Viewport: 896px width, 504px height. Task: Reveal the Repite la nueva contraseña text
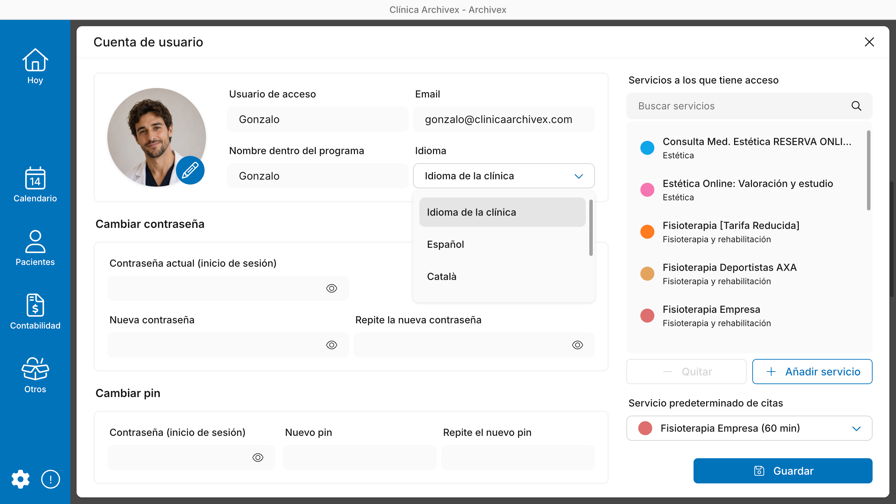[577, 345]
